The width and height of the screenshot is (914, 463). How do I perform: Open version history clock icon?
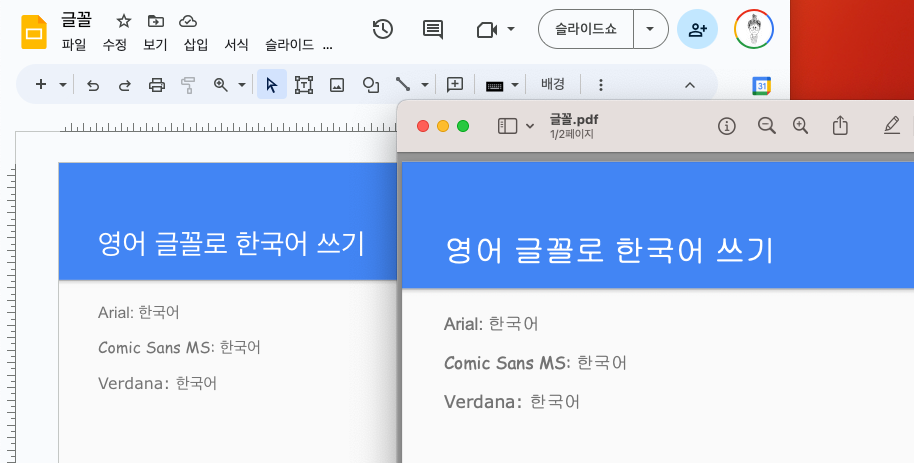383,29
